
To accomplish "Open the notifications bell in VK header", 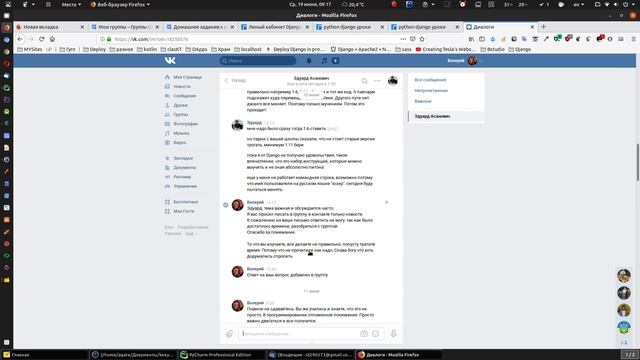I will (x=309, y=61).
